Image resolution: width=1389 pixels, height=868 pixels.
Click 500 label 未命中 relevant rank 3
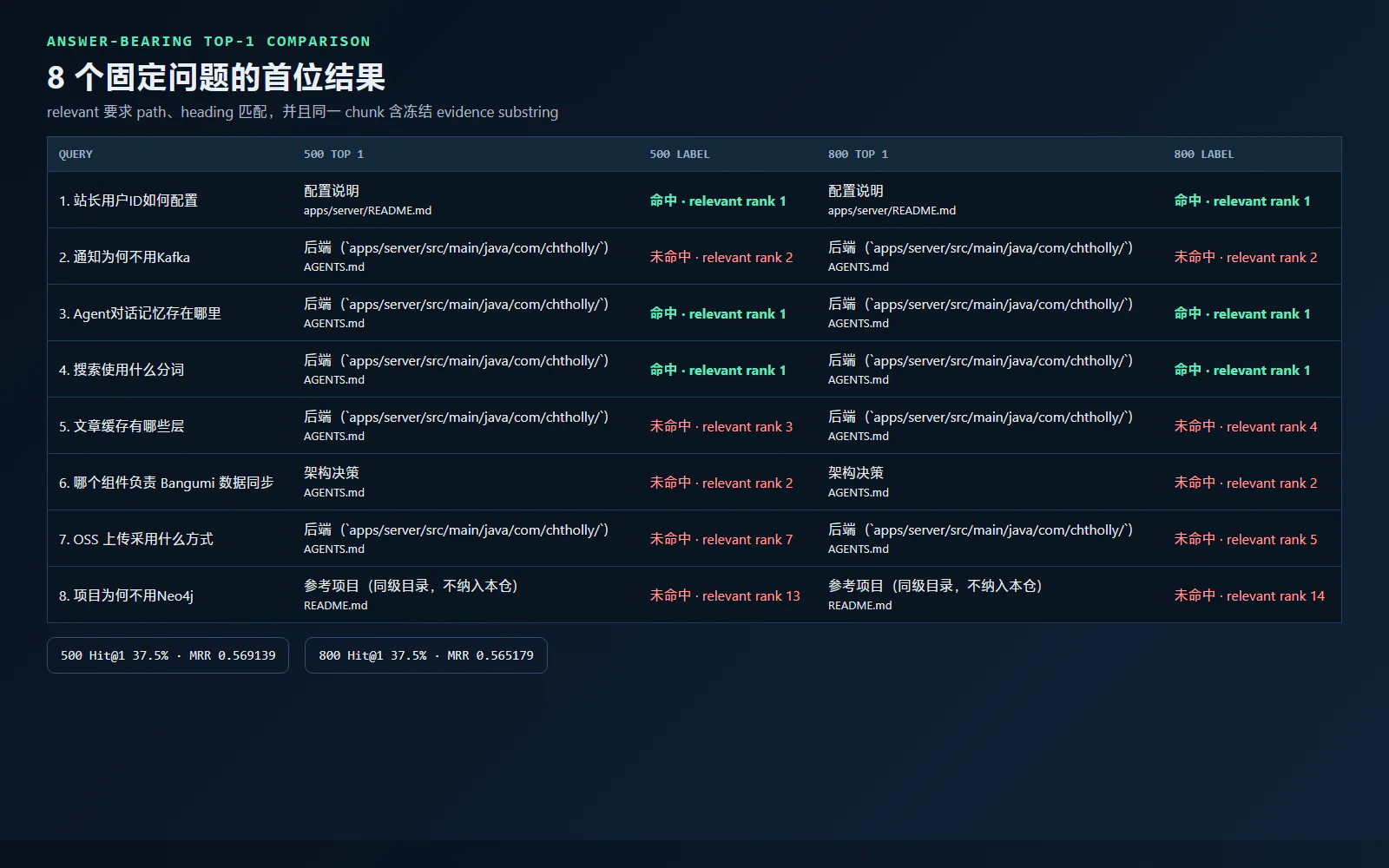click(721, 426)
